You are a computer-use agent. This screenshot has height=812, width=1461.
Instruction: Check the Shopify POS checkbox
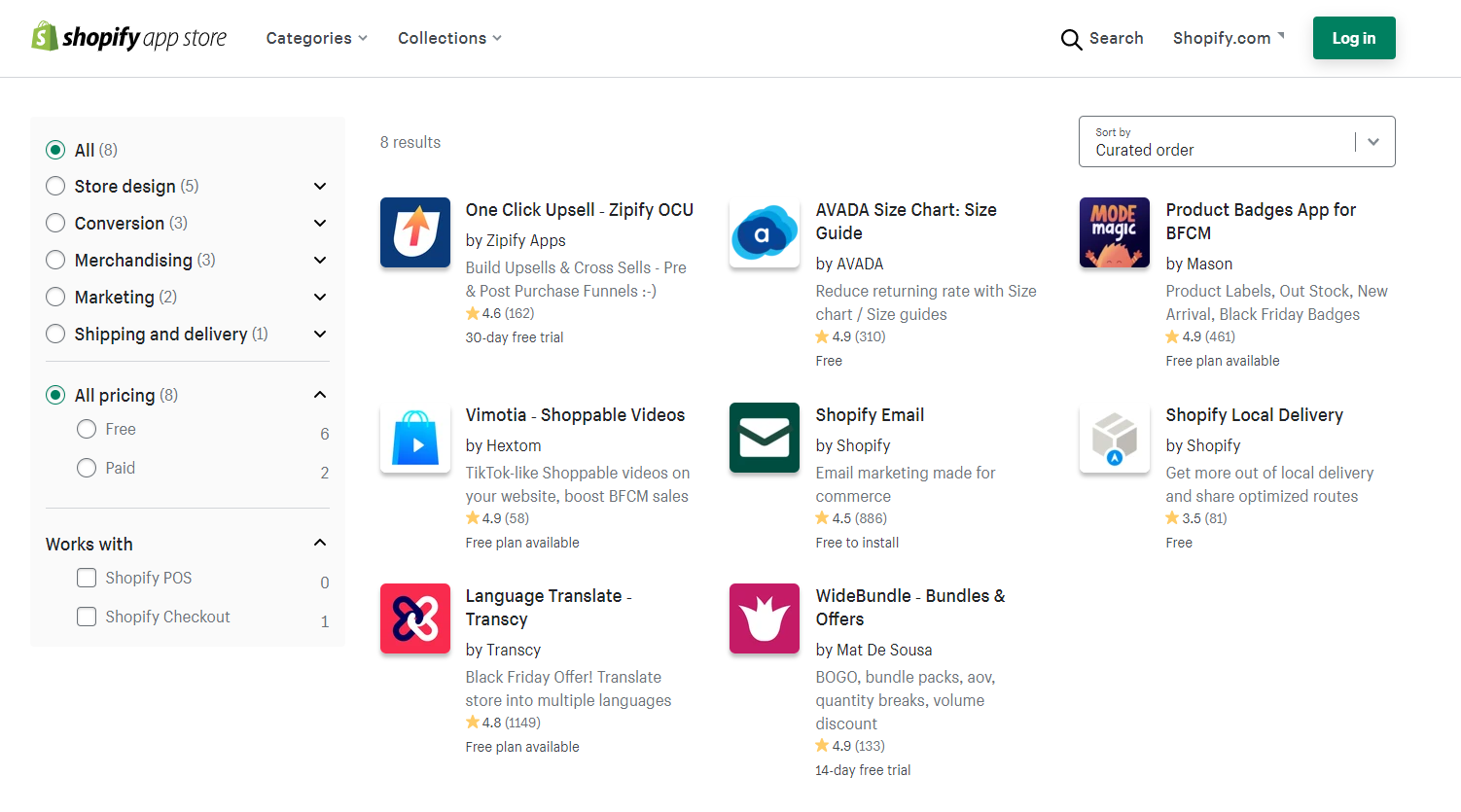(x=87, y=578)
